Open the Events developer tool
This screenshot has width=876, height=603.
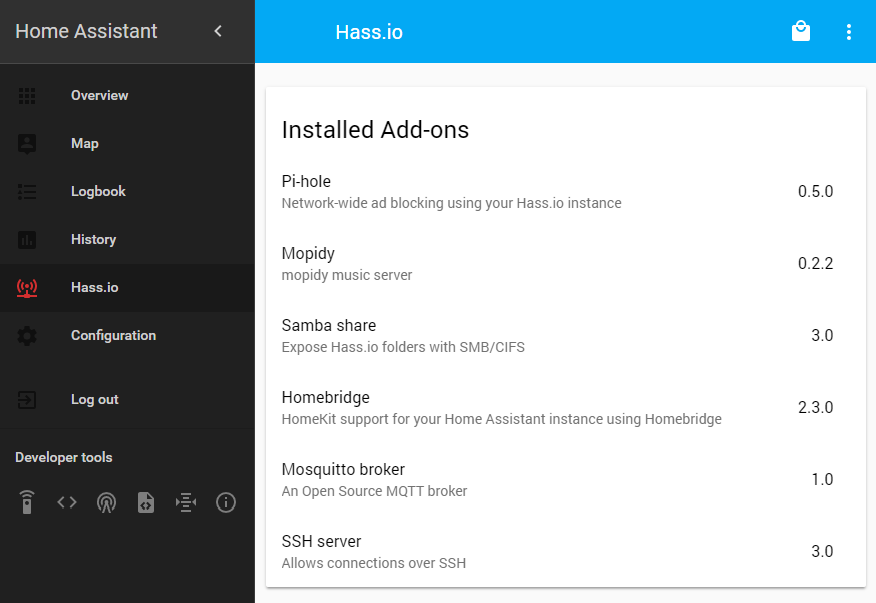click(x=106, y=502)
